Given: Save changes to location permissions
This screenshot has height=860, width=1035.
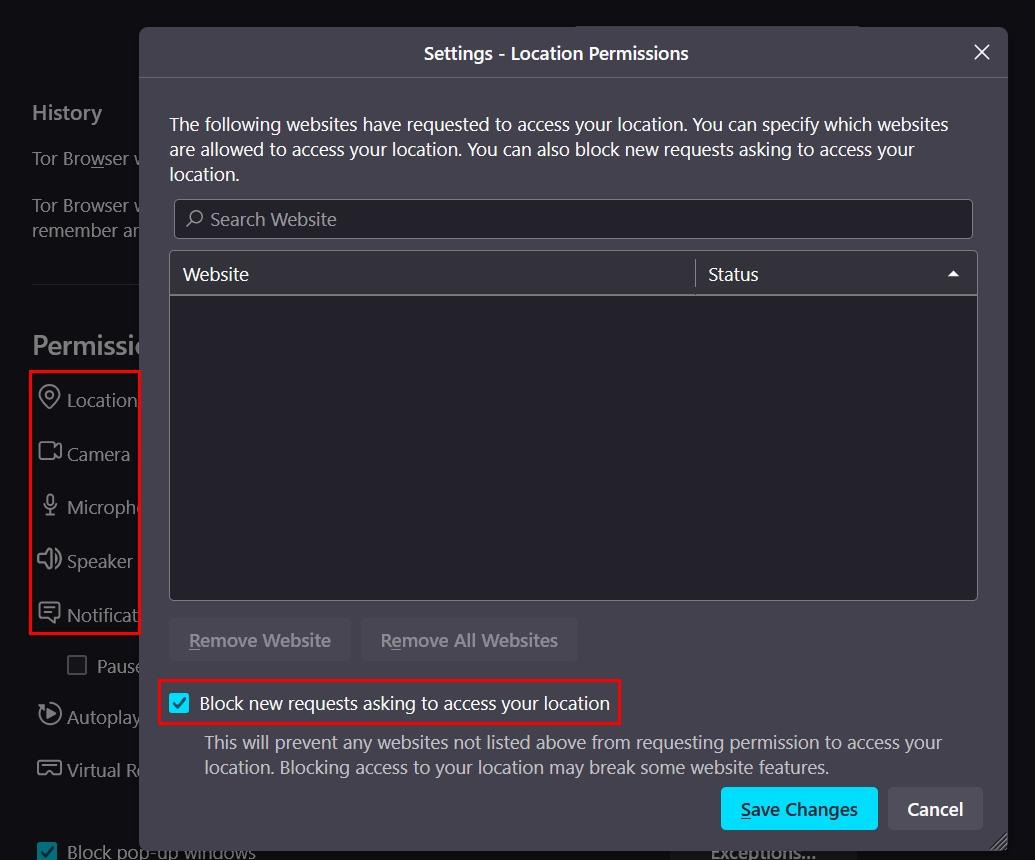Looking at the screenshot, I should (x=798, y=808).
